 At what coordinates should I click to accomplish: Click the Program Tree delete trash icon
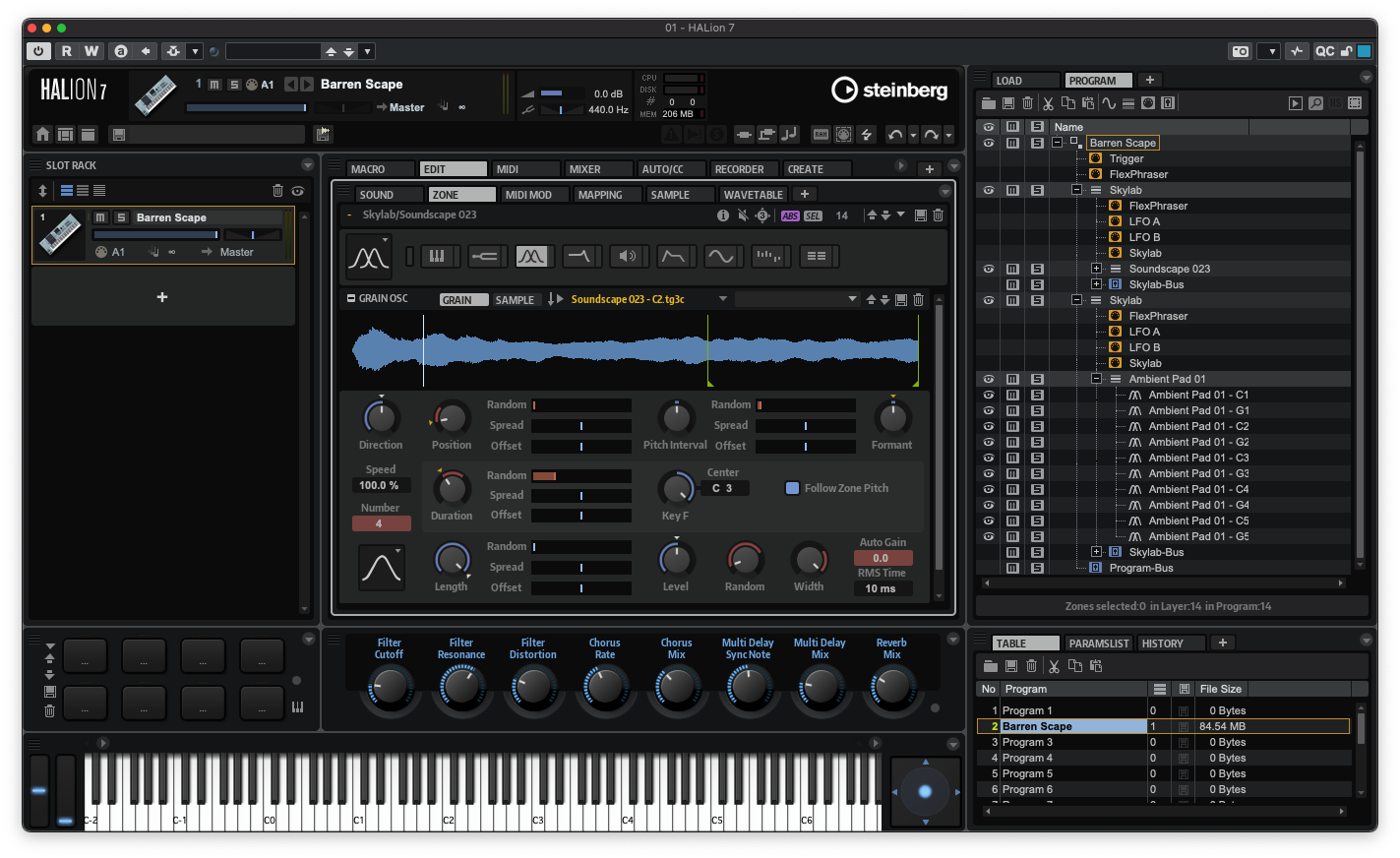[1027, 103]
